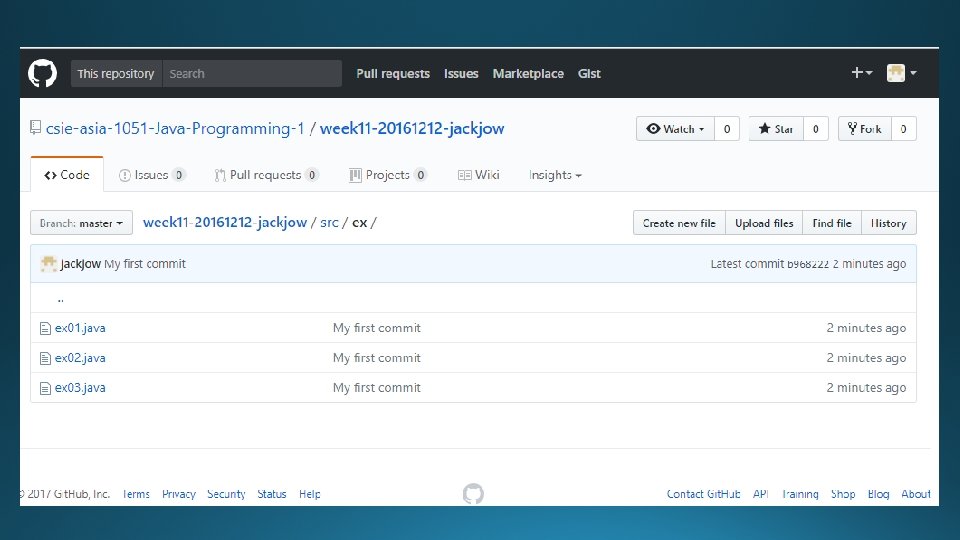Click Upload files button
960x540 pixels.
coord(764,223)
